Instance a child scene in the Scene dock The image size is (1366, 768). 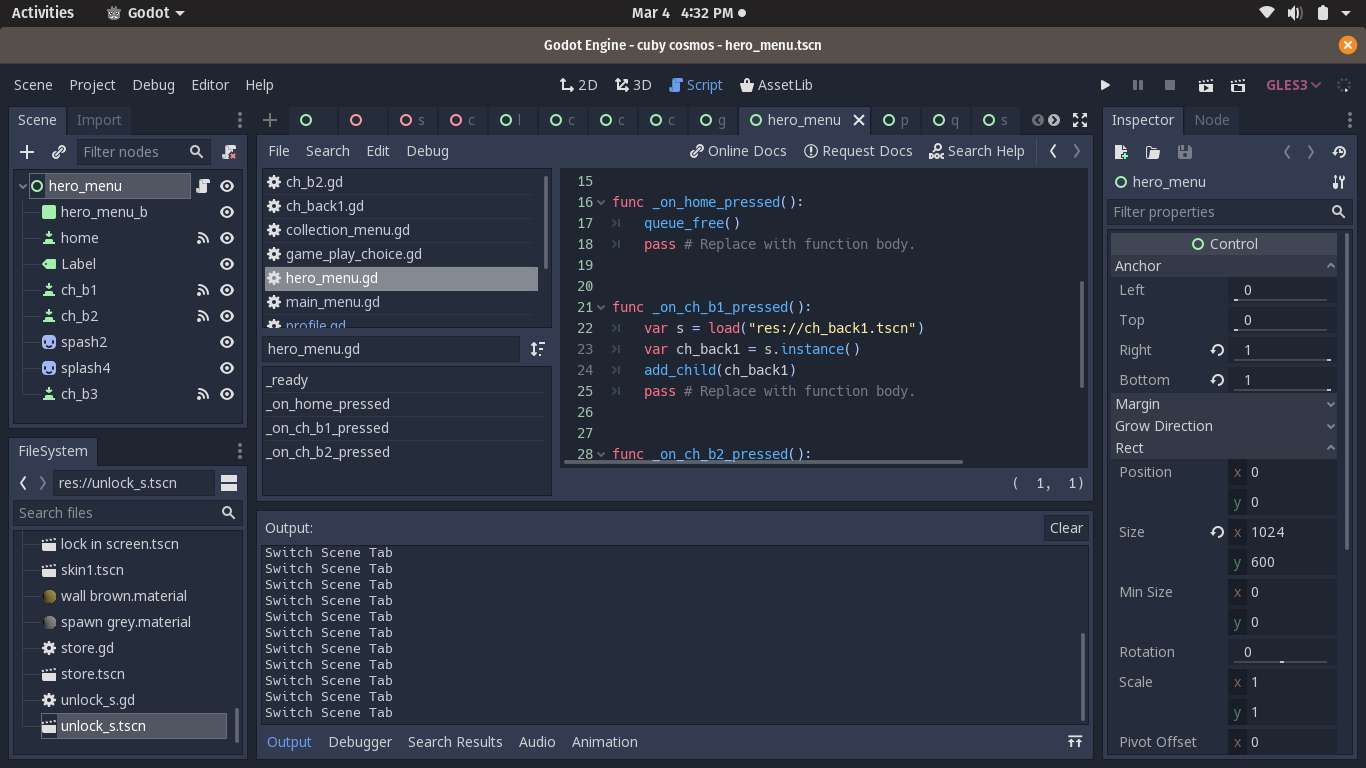[x=58, y=152]
